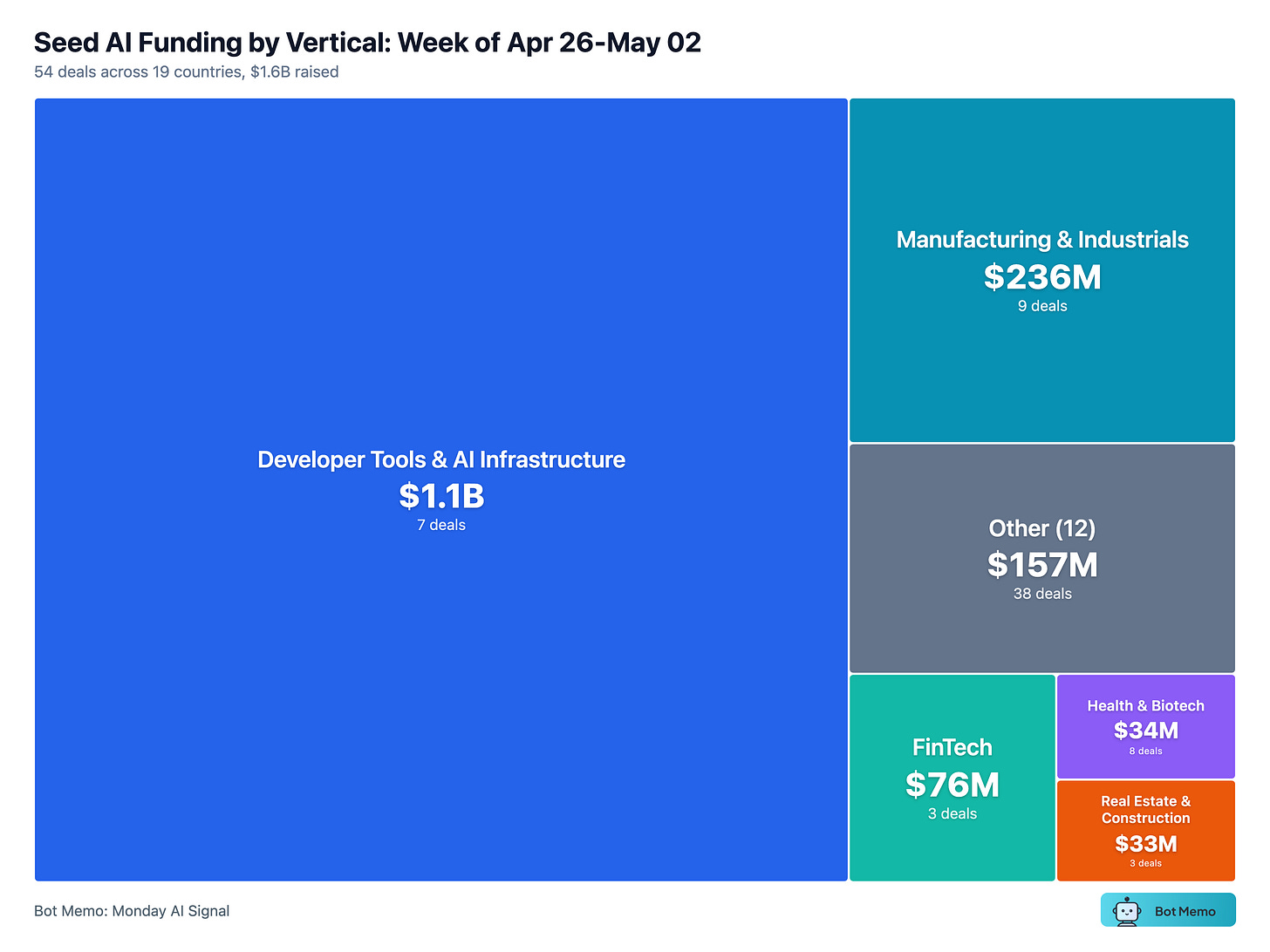Click the $1.1B funding value
The width and height of the screenshot is (1270, 952).
pyautogui.click(x=441, y=496)
